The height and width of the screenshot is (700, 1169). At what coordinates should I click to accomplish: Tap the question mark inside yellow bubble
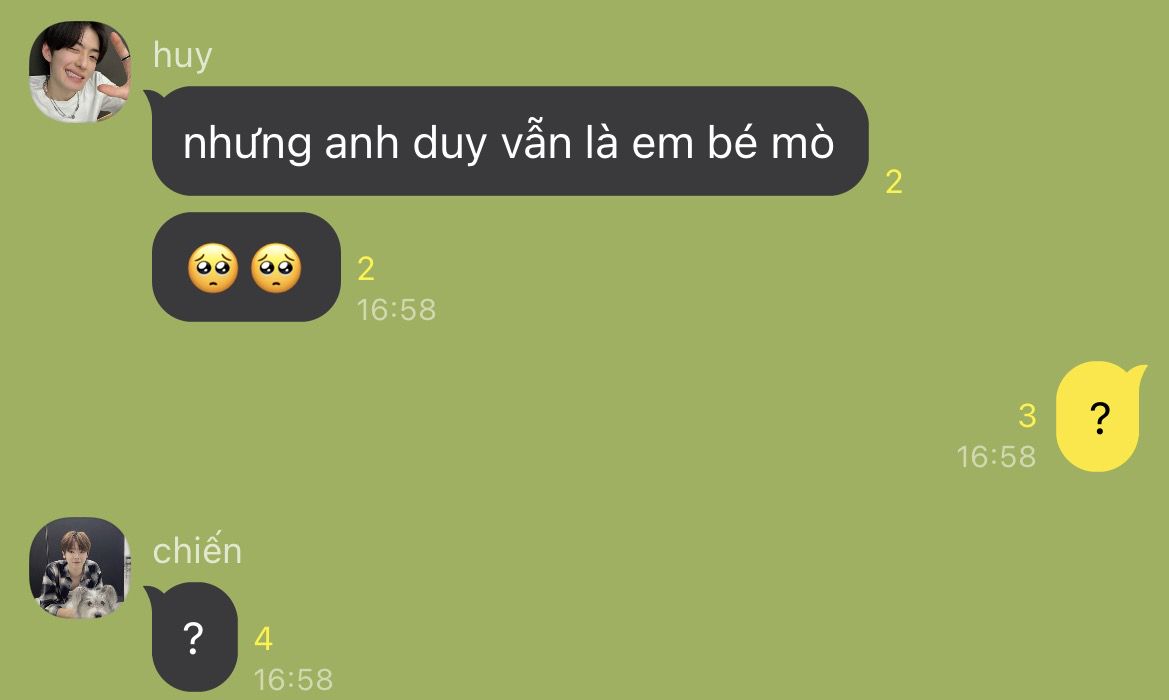1100,417
